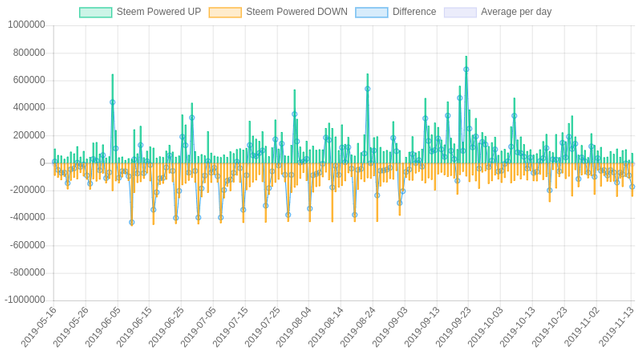Viewport: 640px width, 361px height.
Task: Toggle the 'Steem Powered UP' legend label
Action: point(159,12)
